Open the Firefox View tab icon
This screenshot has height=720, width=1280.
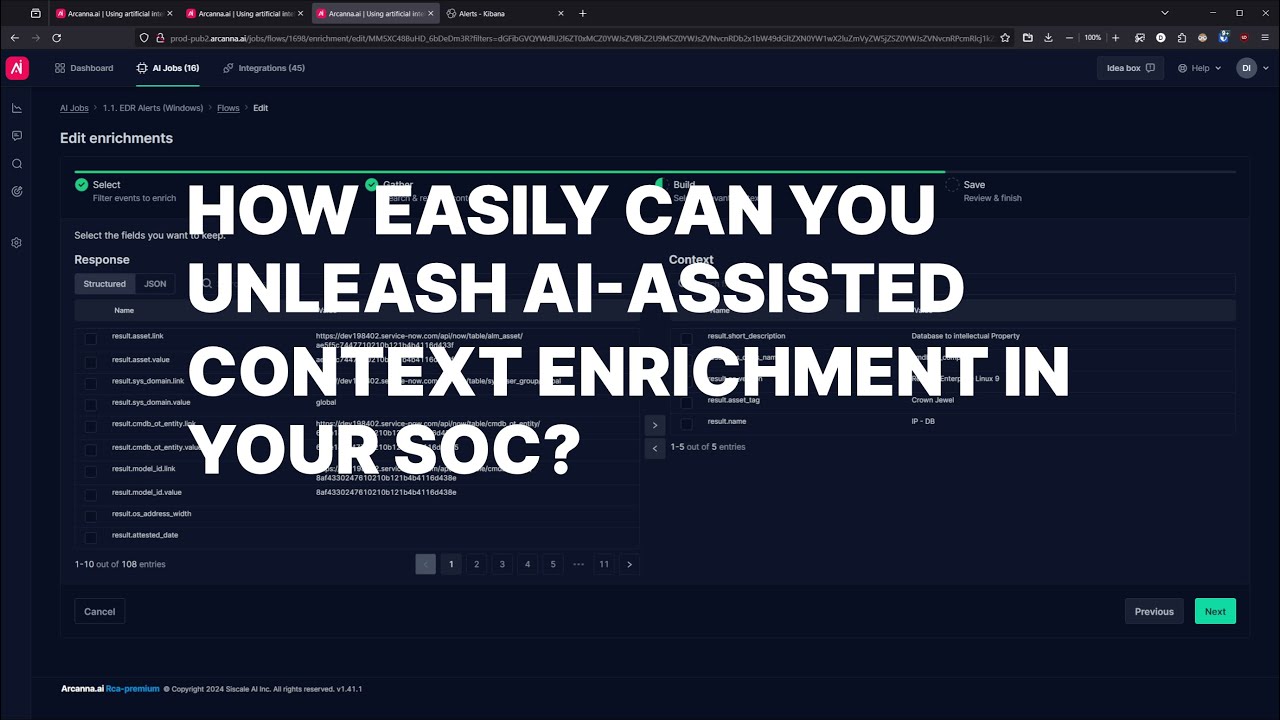[36, 13]
